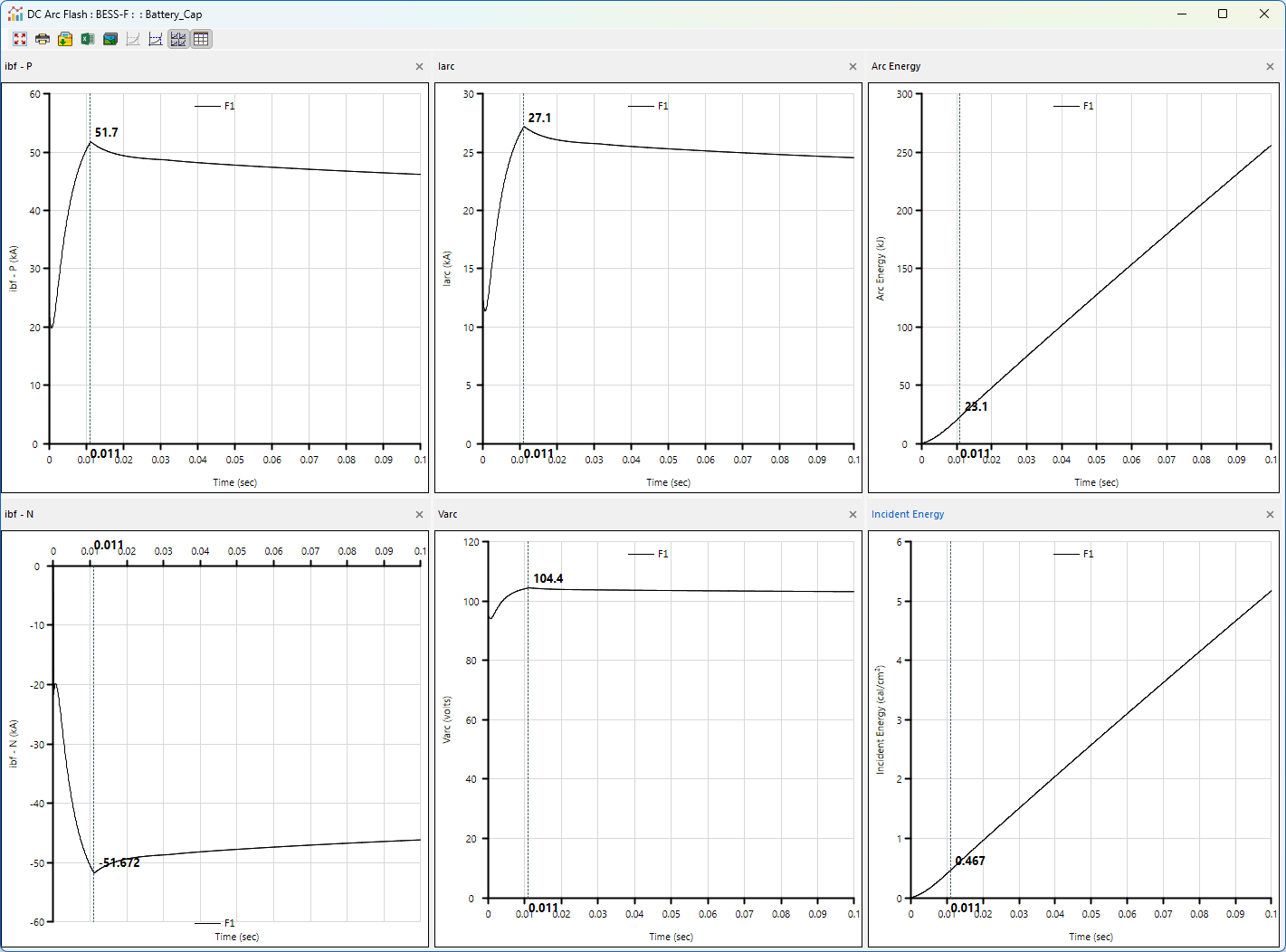The width and height of the screenshot is (1286, 952).
Task: Click the 51.7 peak label in Ibf - P
Action: click(x=107, y=132)
